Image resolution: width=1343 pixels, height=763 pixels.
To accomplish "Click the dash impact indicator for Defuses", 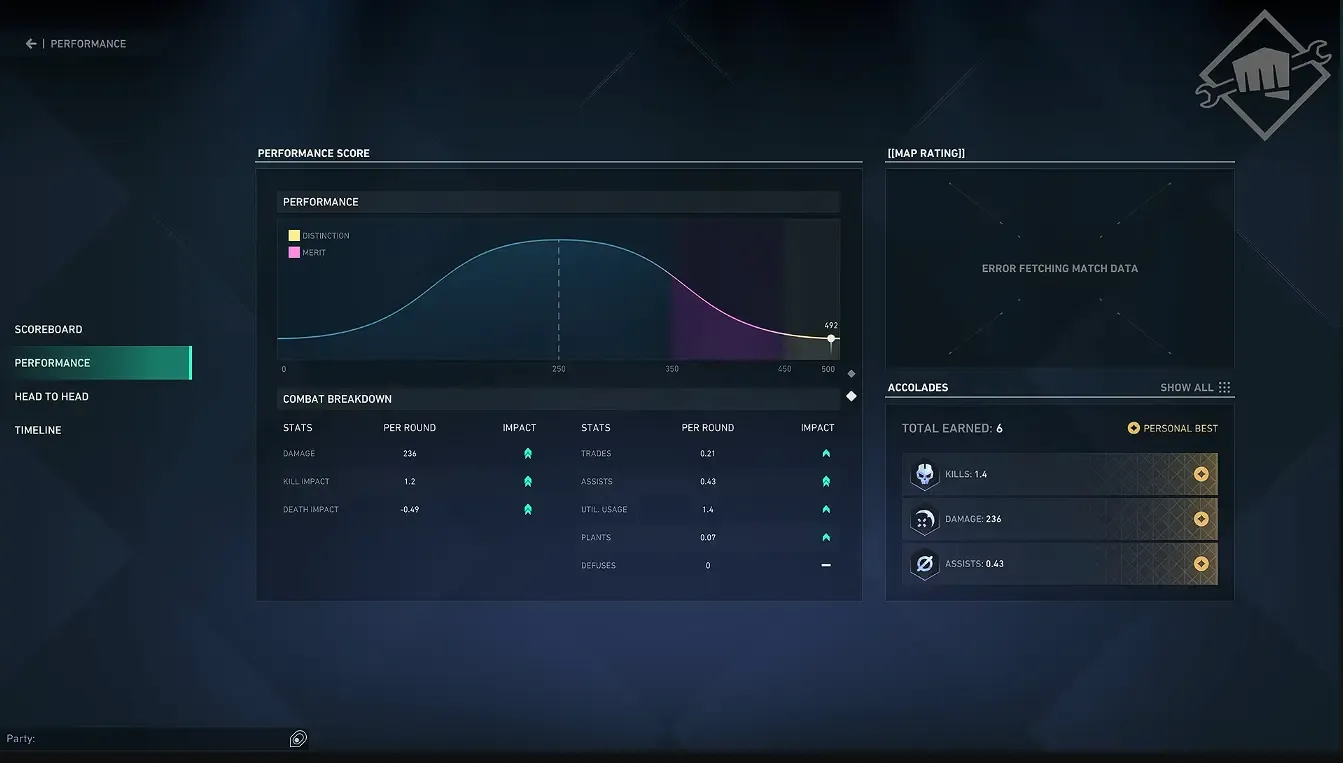I will pos(826,566).
